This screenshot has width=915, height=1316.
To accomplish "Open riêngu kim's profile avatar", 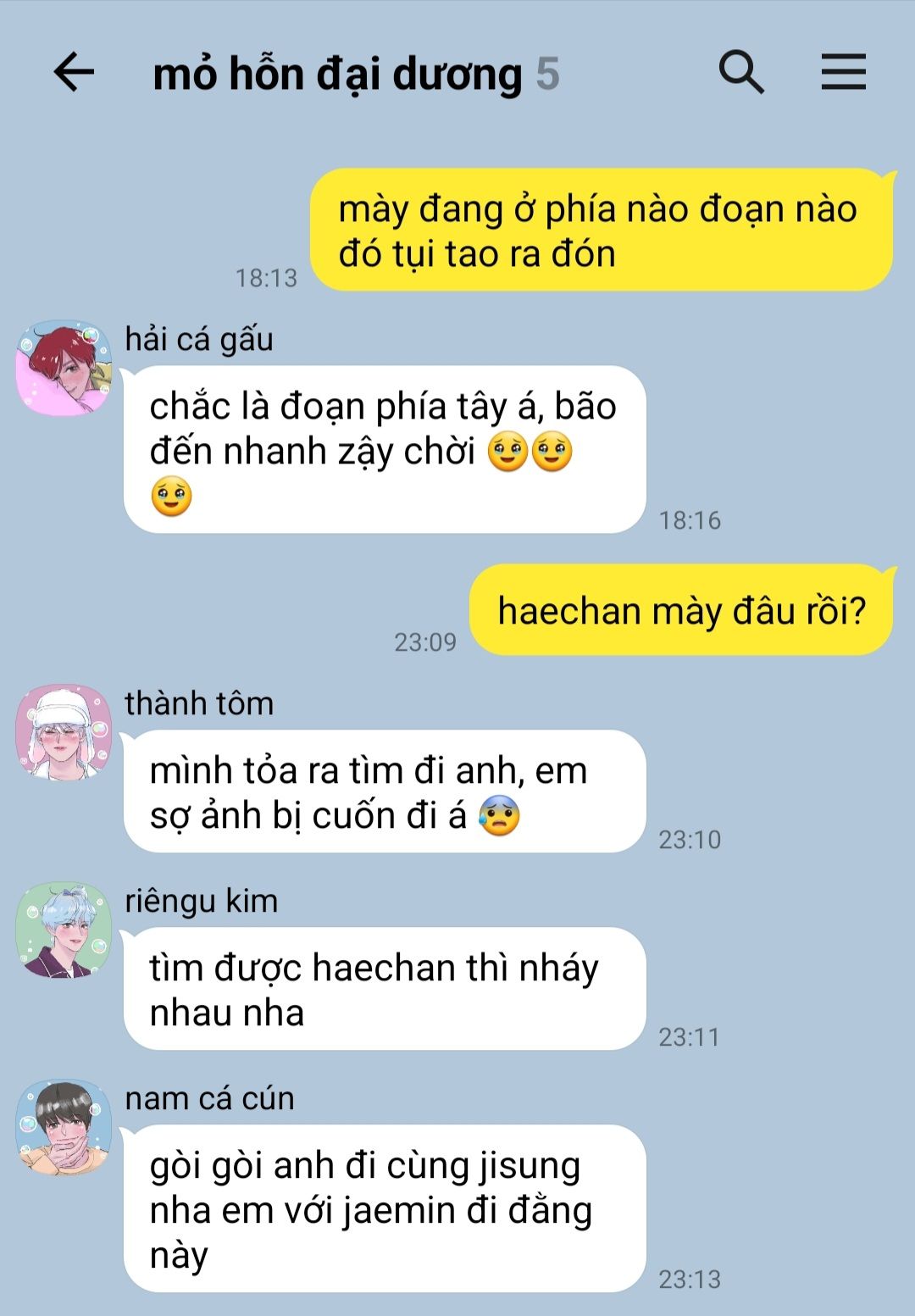I will point(64,930).
